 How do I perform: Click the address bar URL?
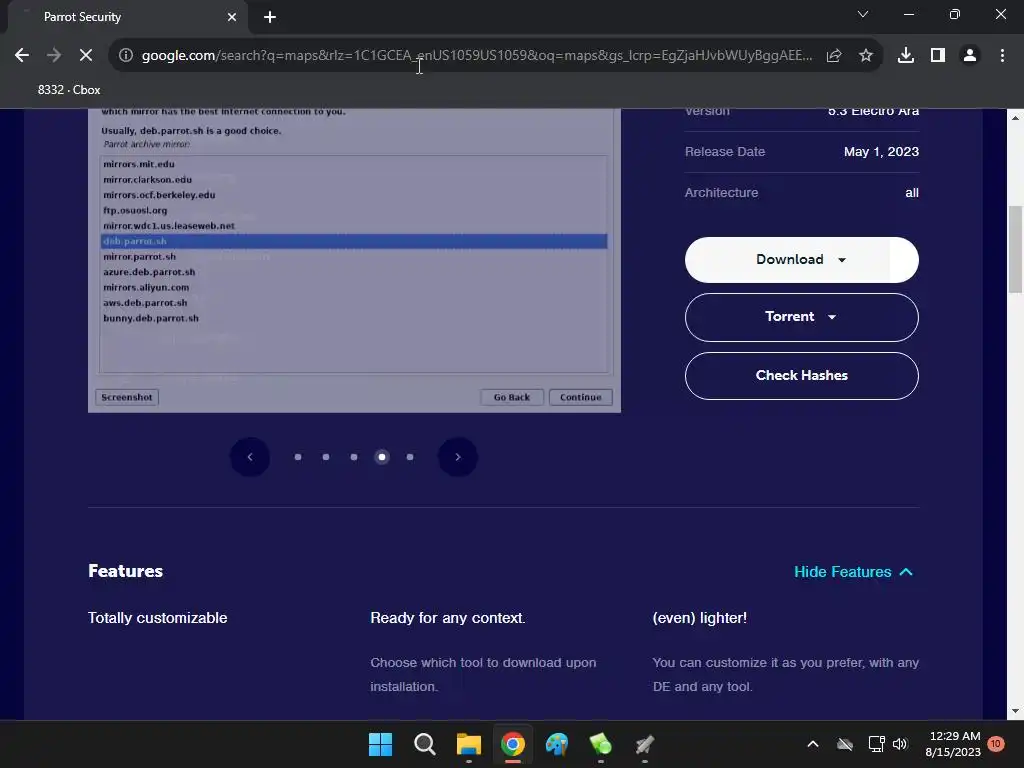(x=477, y=56)
